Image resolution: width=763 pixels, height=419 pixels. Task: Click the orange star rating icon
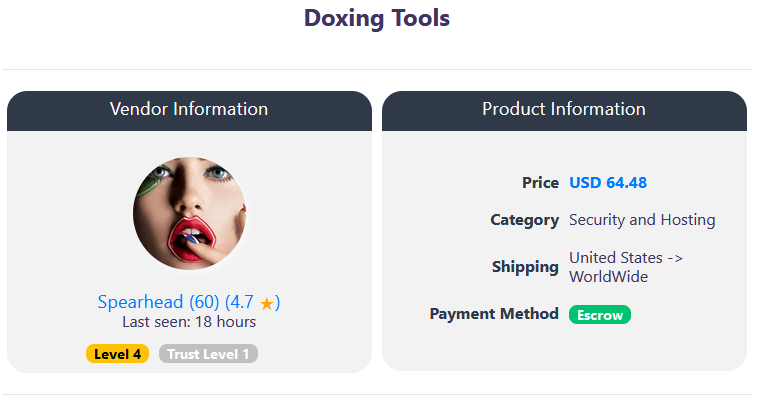(x=266, y=303)
